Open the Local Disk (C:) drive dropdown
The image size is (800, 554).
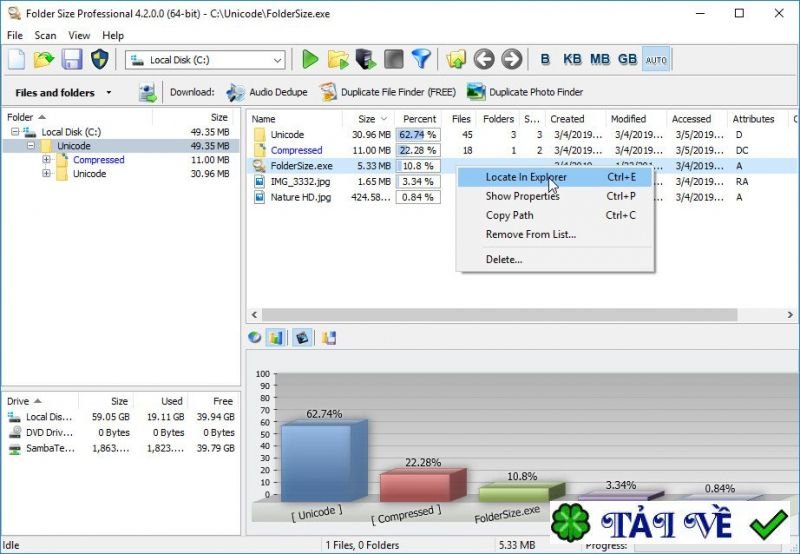[x=277, y=60]
